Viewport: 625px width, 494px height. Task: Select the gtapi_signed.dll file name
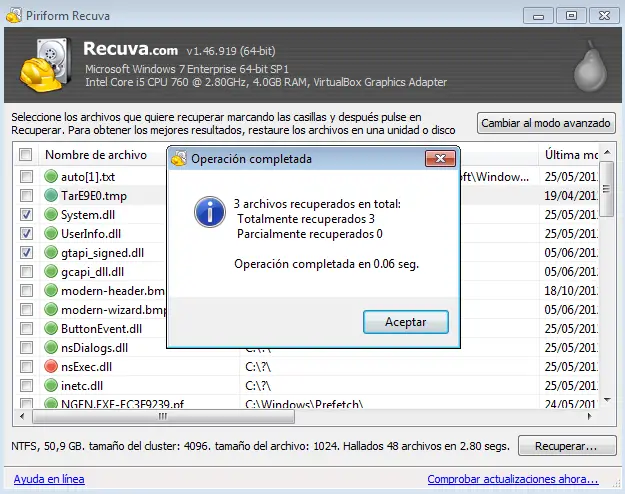pyautogui.click(x=102, y=253)
